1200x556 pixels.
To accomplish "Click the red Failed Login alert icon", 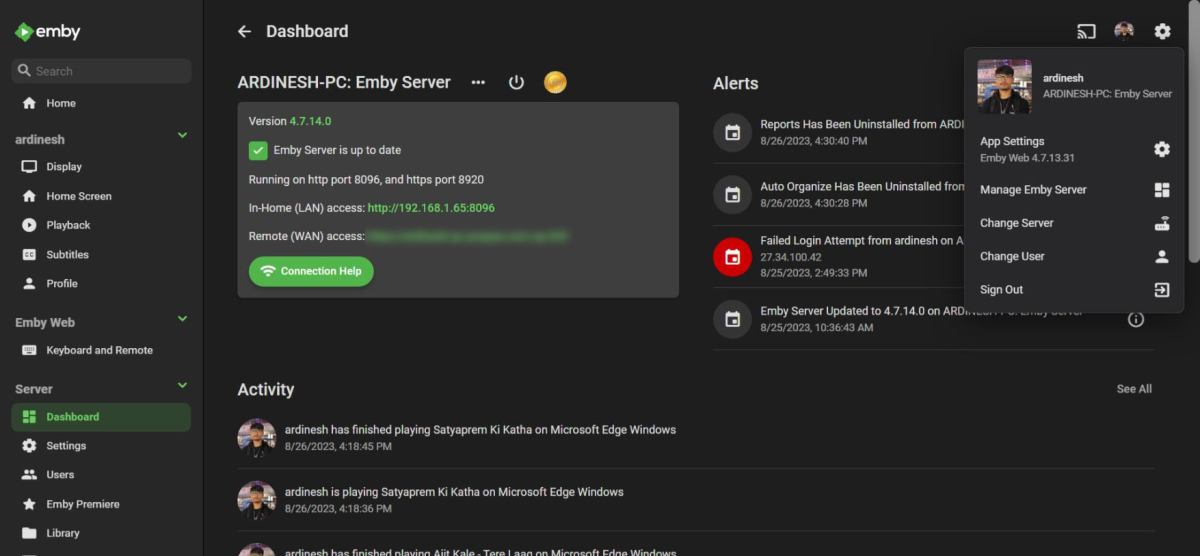I will tap(732, 257).
